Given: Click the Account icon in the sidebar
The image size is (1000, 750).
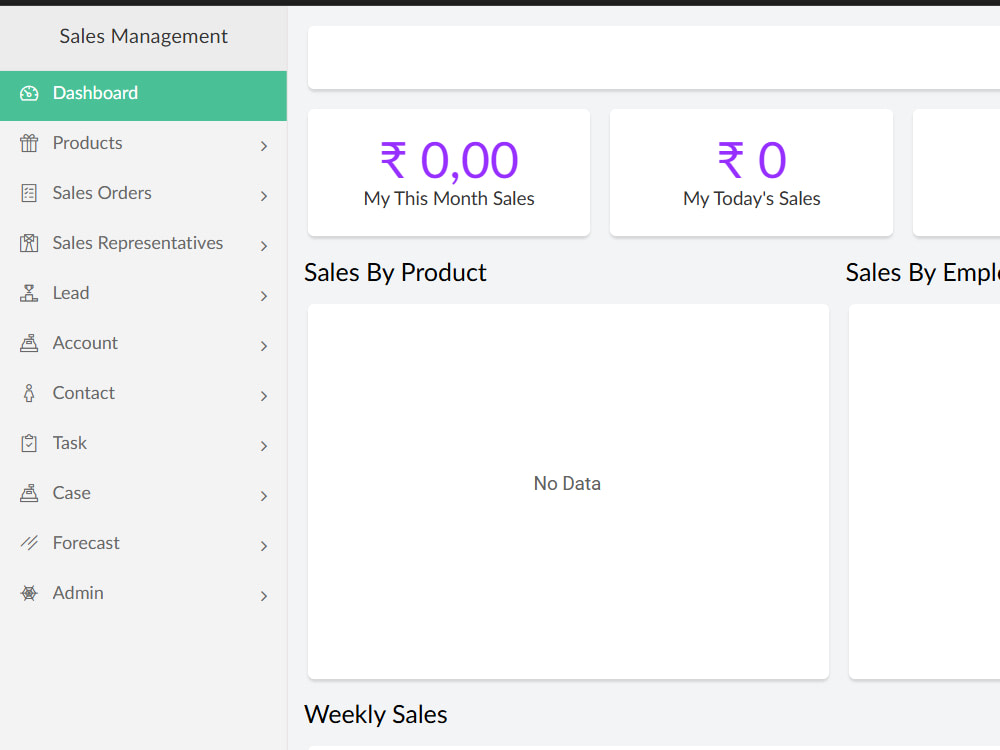Looking at the screenshot, I should point(29,343).
